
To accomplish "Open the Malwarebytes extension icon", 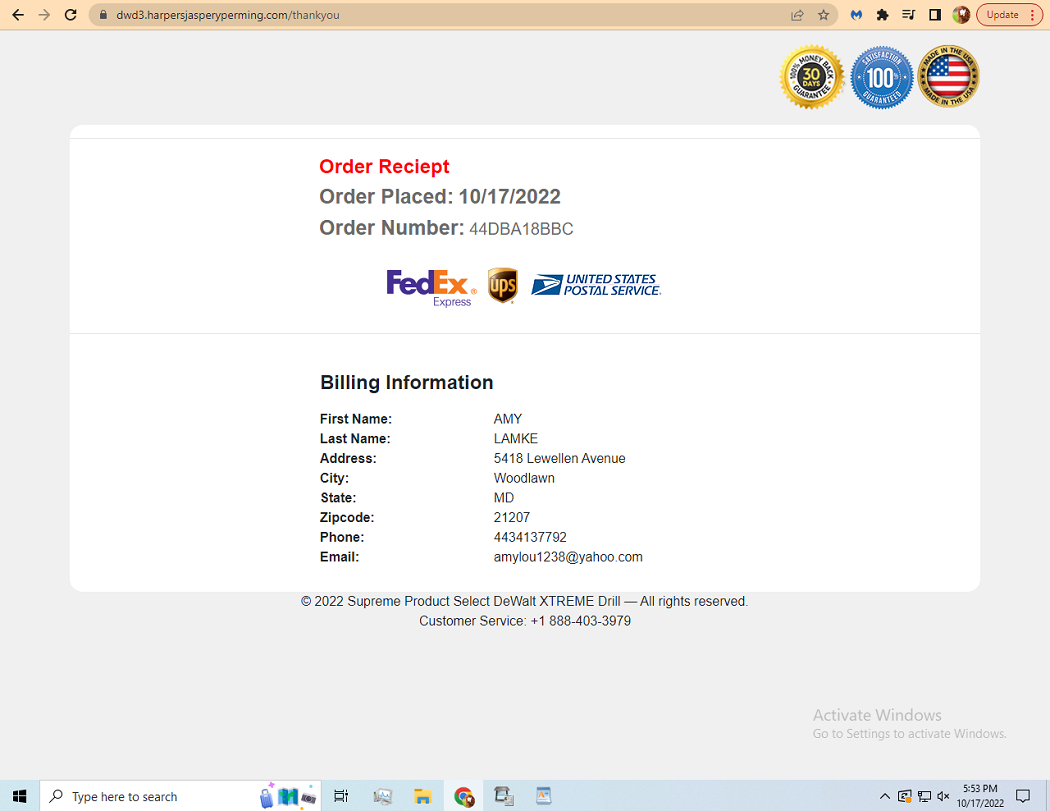I will (855, 15).
